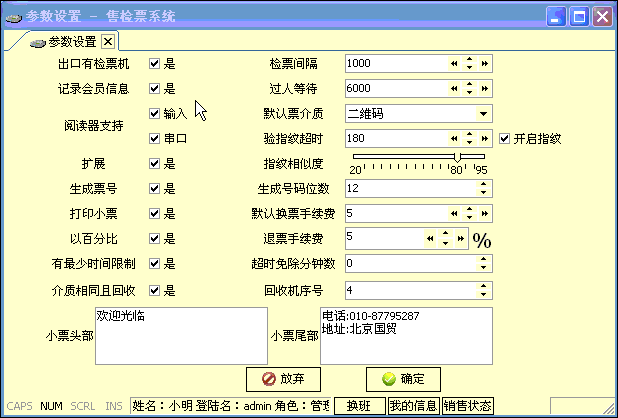Click fast-increase arrow for 退票手续费

[x=460, y=238]
